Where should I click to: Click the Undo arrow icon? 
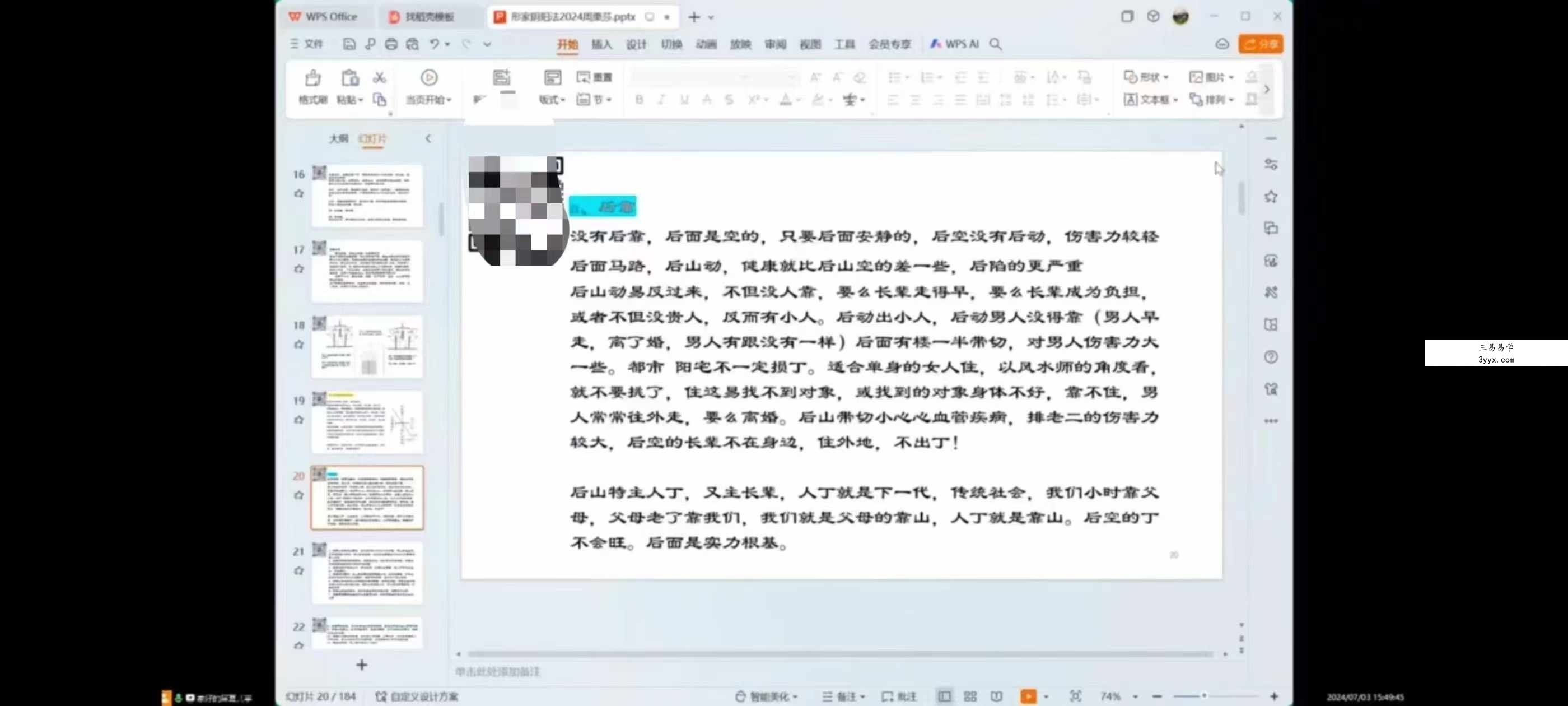coord(435,44)
